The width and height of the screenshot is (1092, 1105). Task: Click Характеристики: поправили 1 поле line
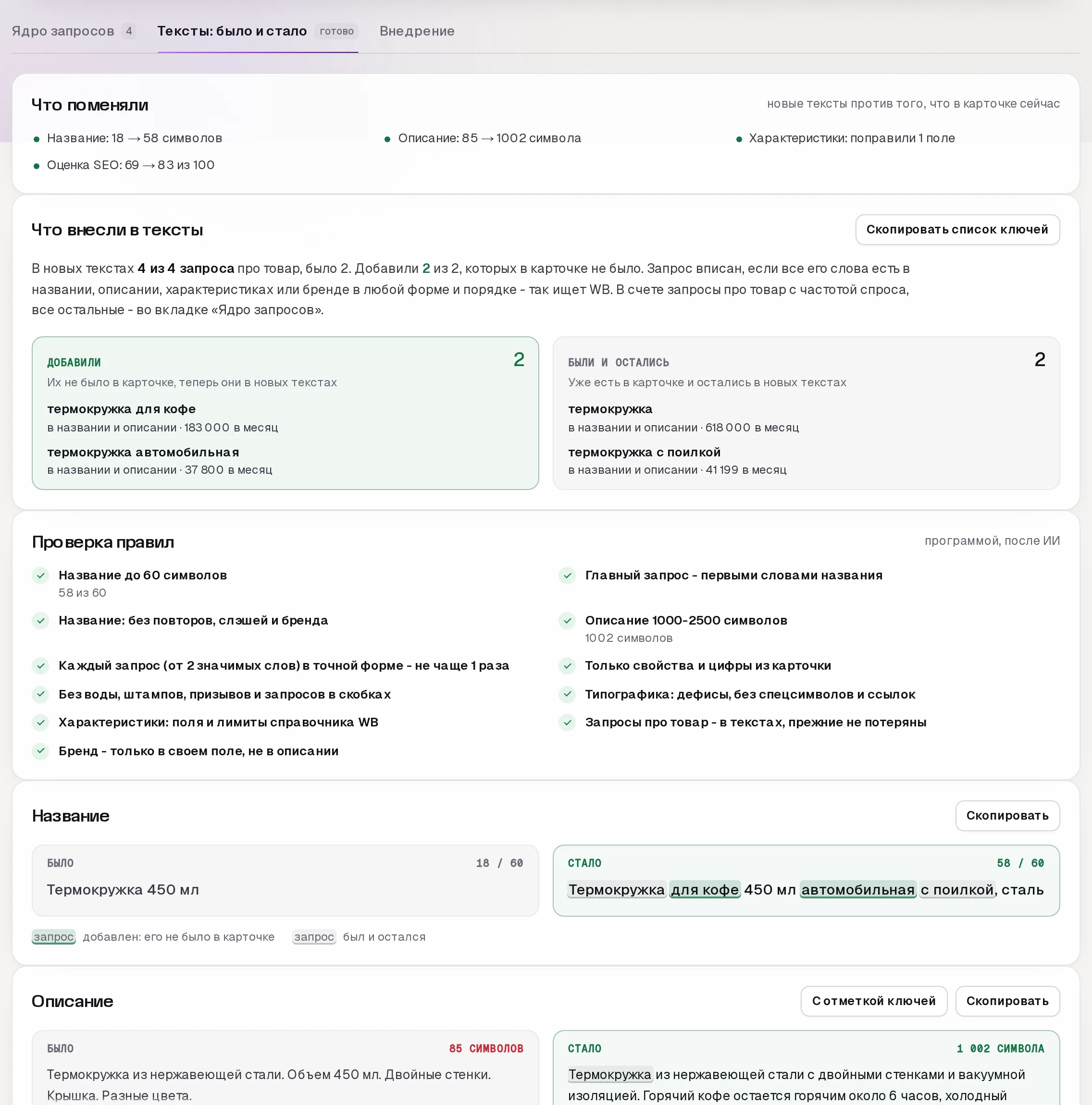pyautogui.click(x=852, y=138)
